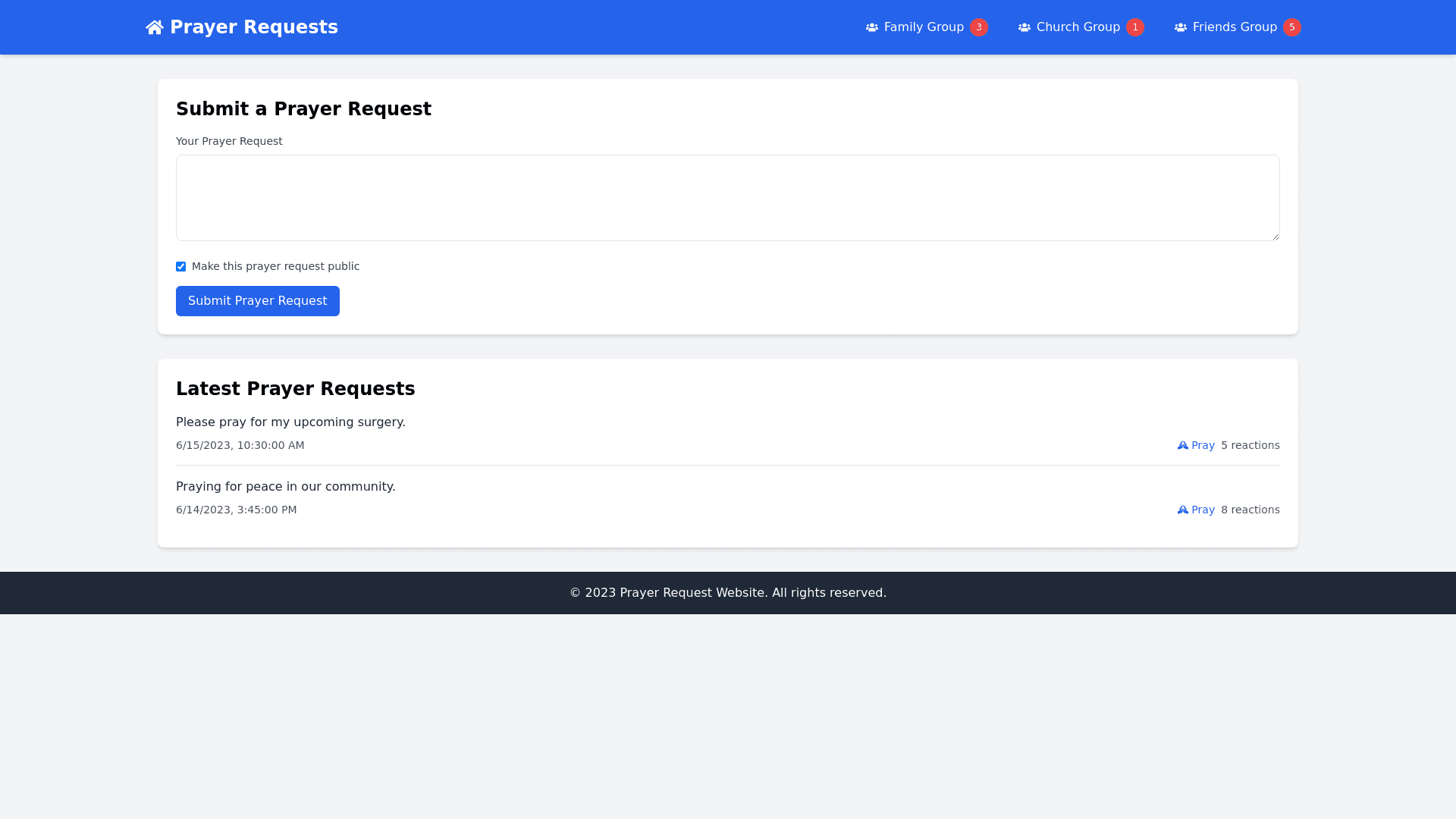The height and width of the screenshot is (819, 1456).
Task: Click the praying hands icon for the surgery request
Action: pos(1183,445)
